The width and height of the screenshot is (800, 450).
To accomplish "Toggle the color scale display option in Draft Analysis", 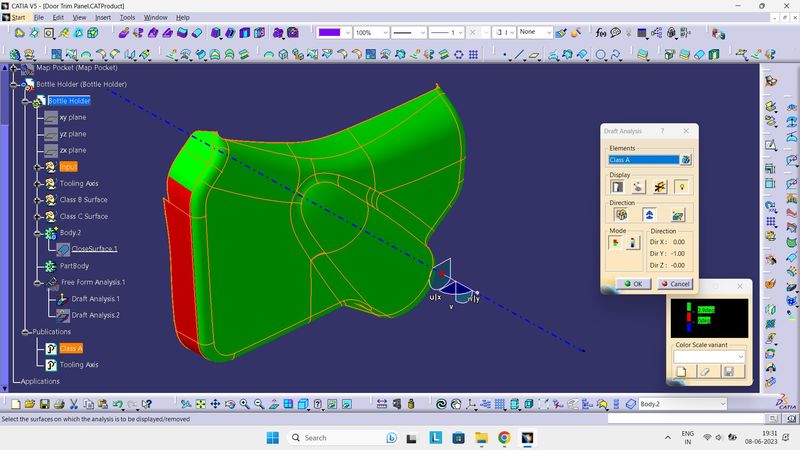I will click(617, 187).
